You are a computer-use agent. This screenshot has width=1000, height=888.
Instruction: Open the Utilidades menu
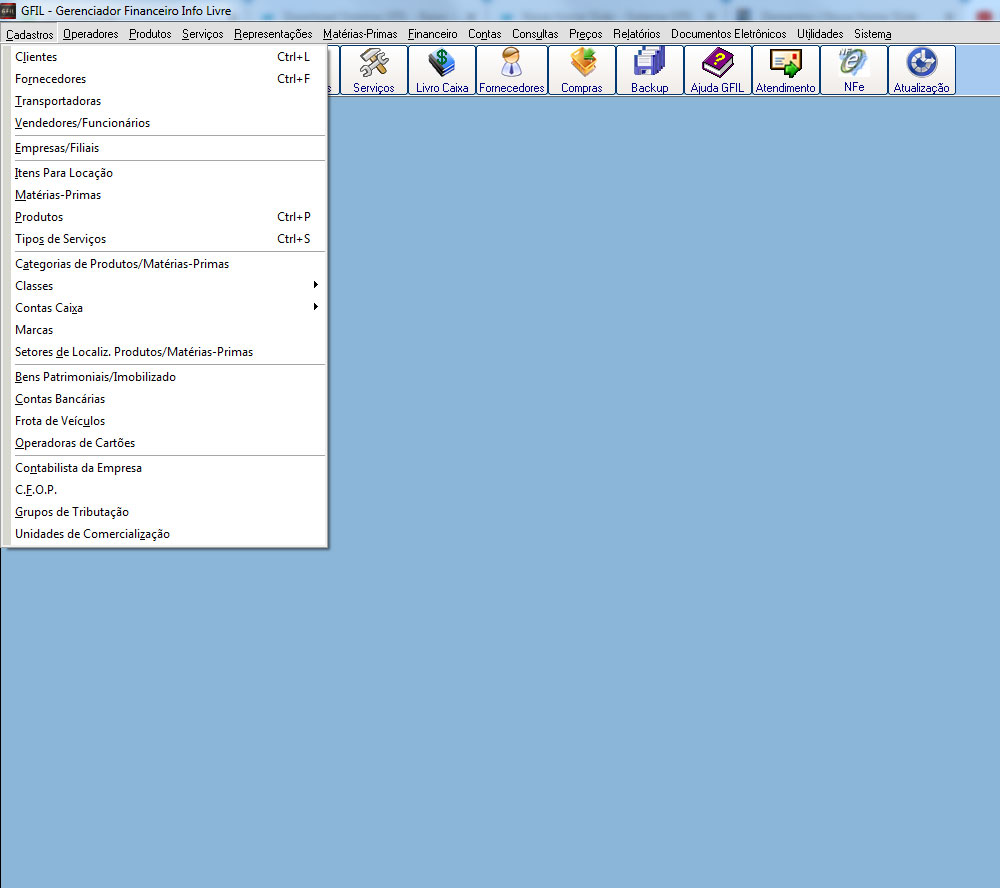820,34
